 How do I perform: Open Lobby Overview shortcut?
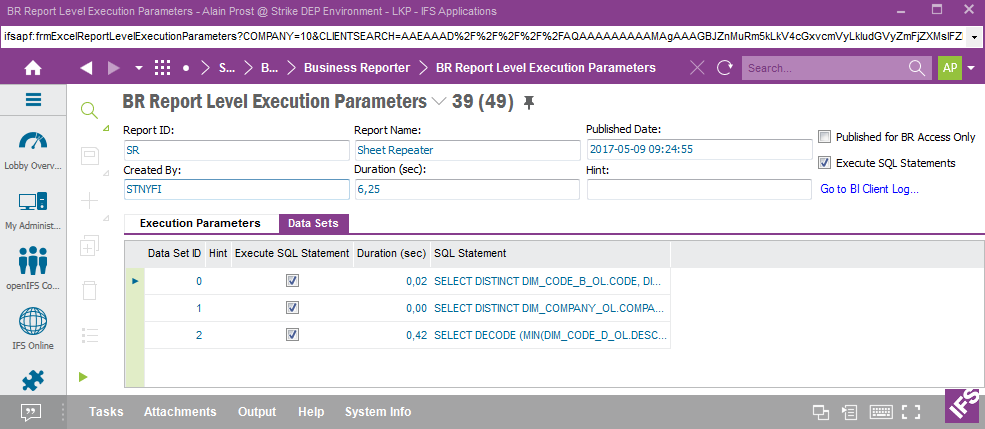click(x=33, y=151)
